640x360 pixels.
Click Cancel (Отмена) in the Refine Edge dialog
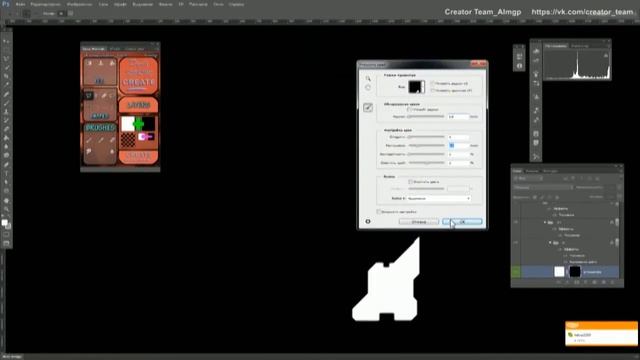coord(419,222)
